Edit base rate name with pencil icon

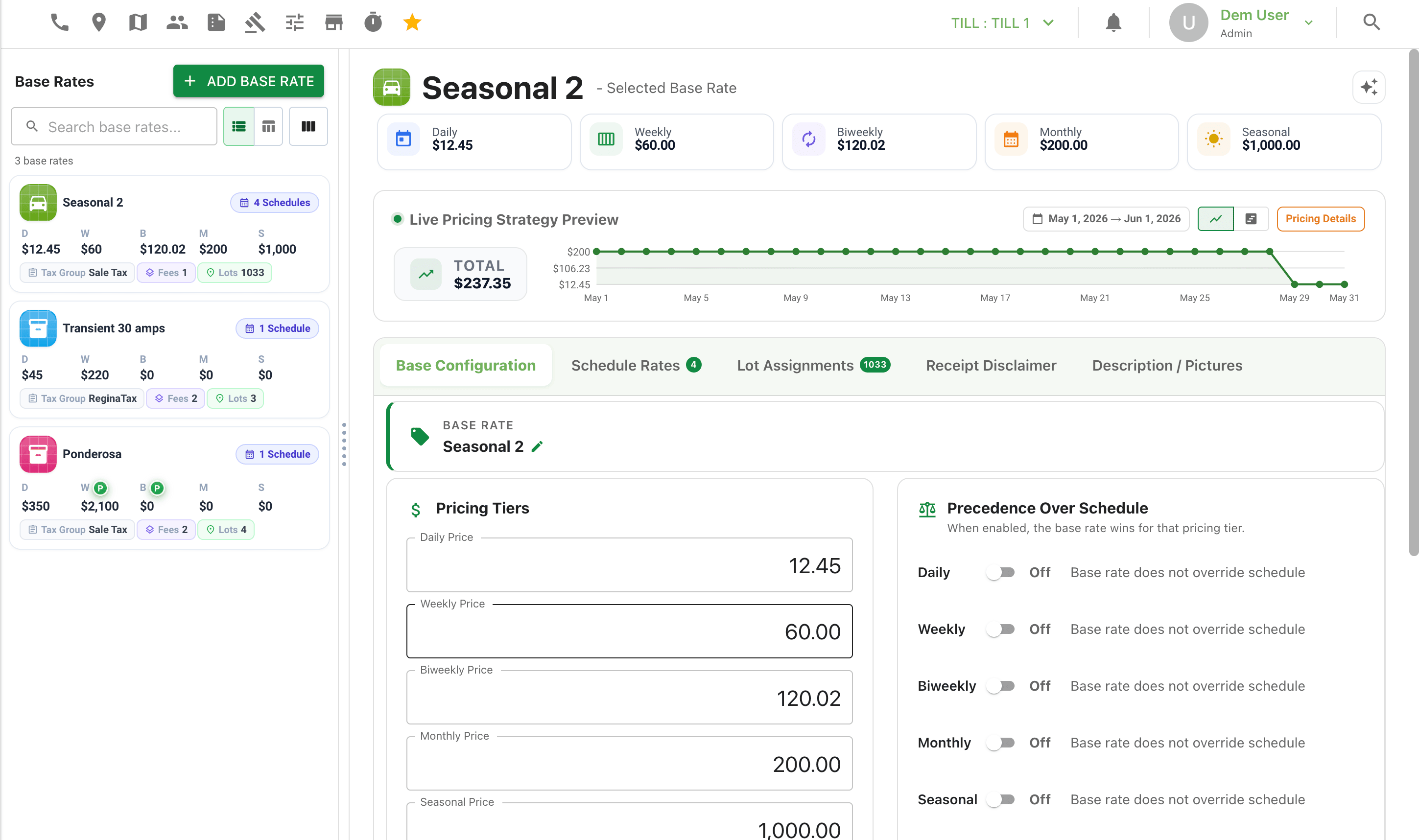point(537,446)
